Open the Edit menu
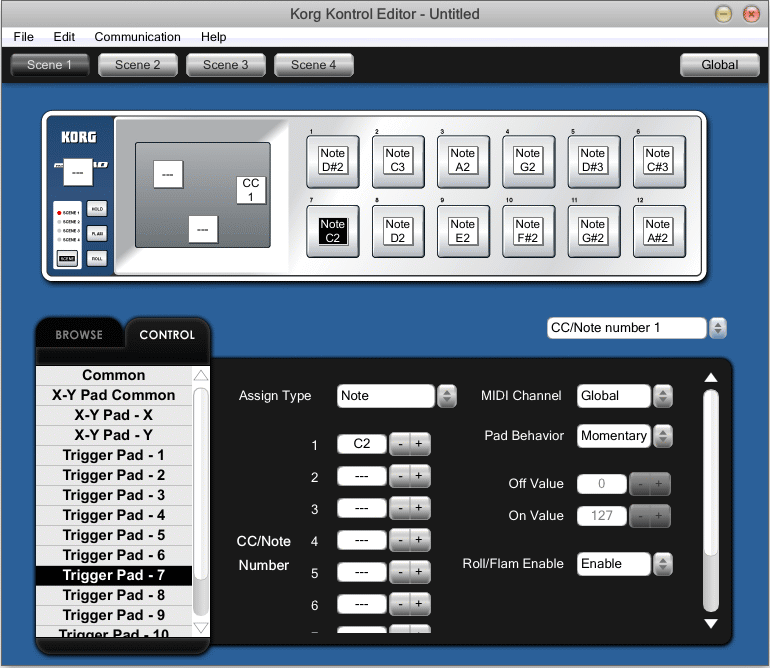The image size is (770, 668). (x=64, y=37)
